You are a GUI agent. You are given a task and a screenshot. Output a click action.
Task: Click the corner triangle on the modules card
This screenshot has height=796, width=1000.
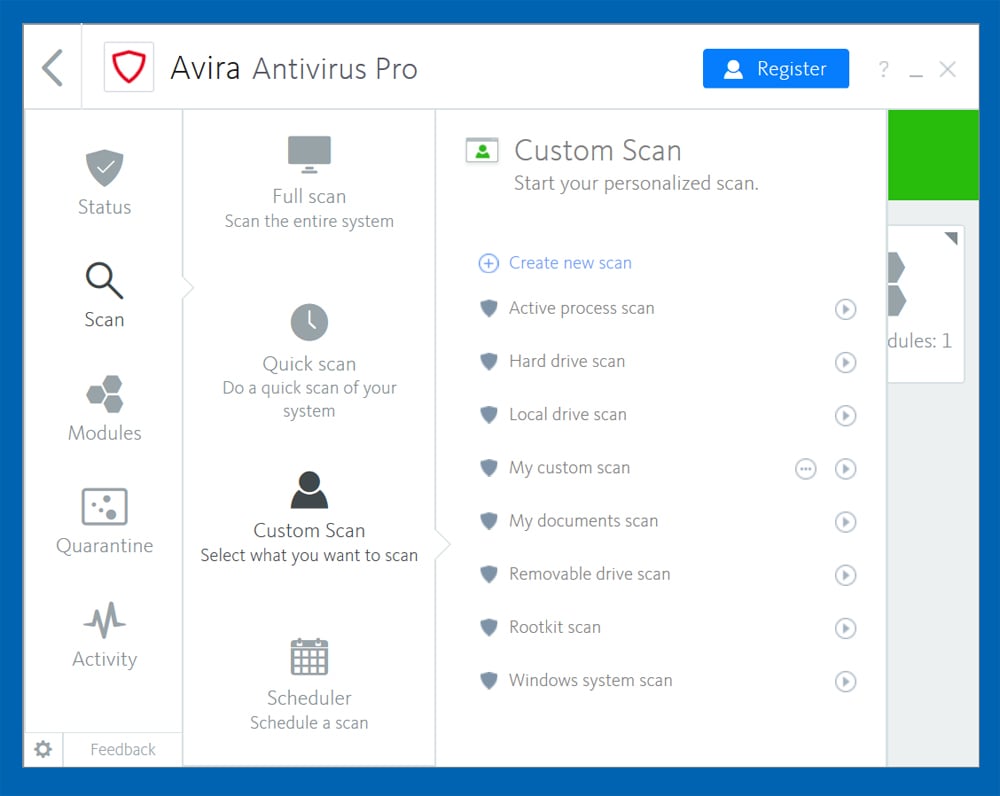[951, 239]
